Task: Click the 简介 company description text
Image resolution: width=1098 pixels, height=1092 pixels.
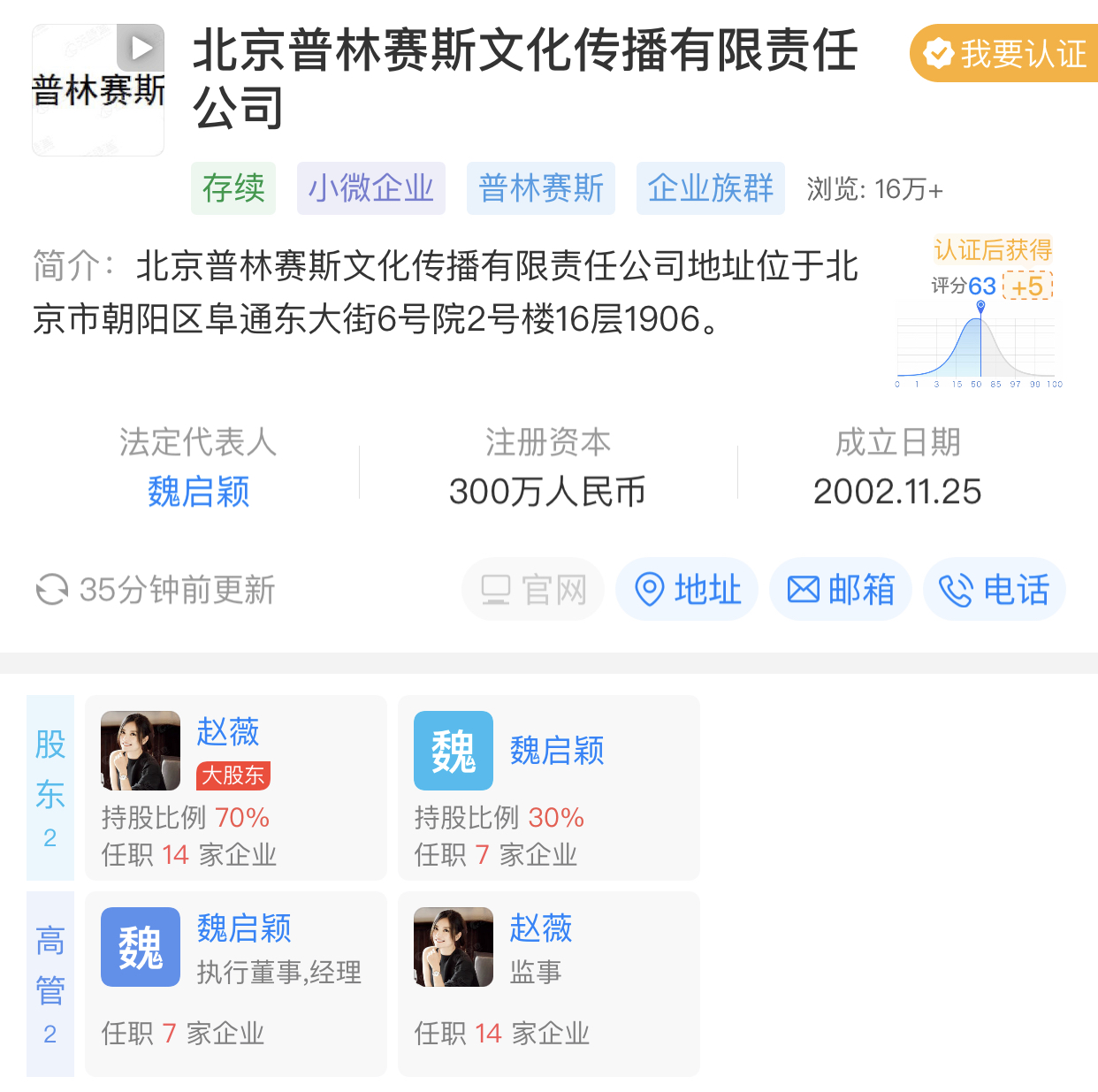Action: [446, 292]
